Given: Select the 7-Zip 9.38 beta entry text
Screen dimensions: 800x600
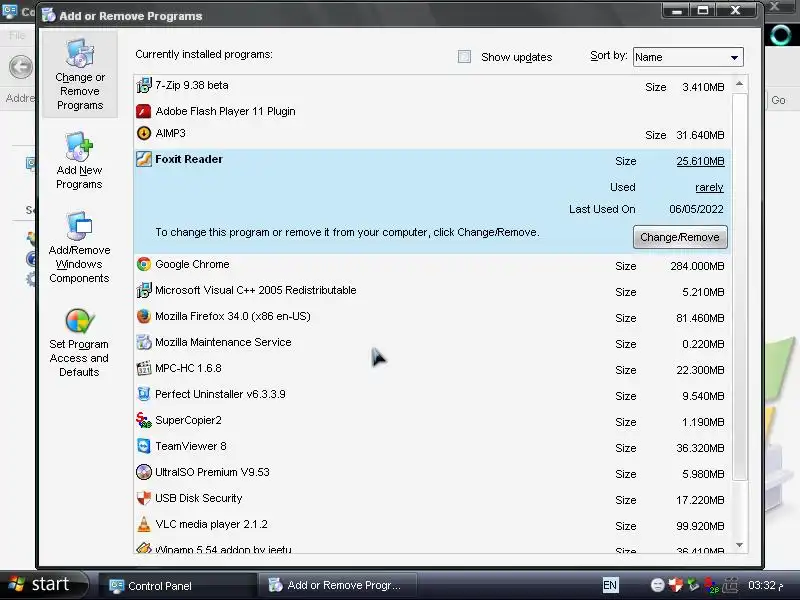Looking at the screenshot, I should (x=192, y=85).
